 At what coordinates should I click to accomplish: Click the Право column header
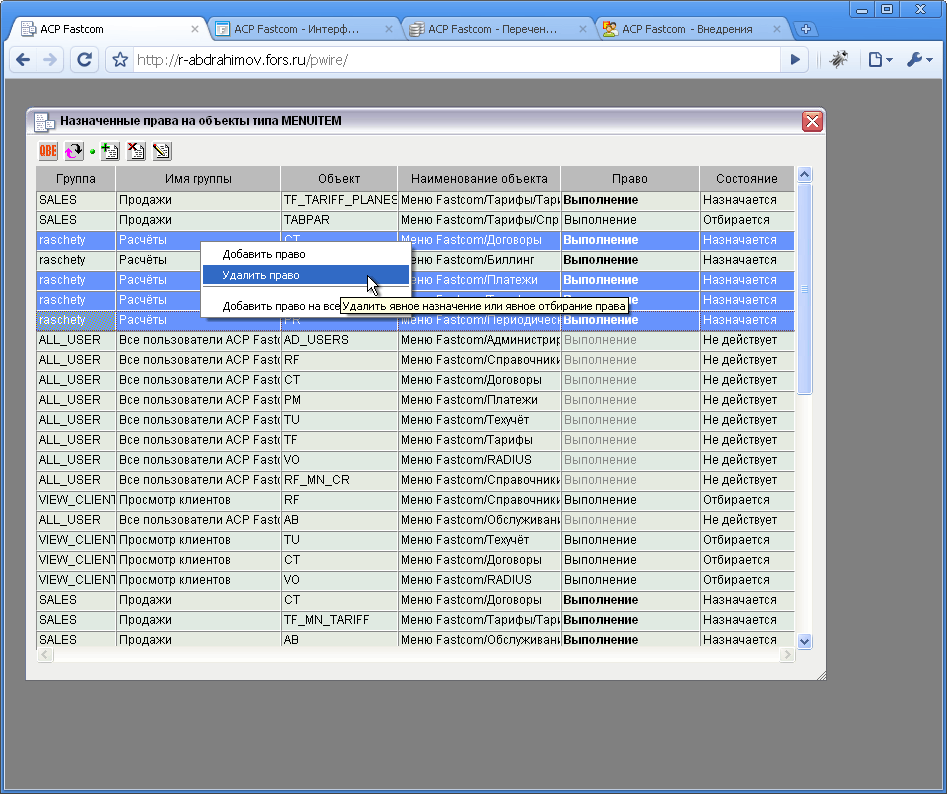click(x=629, y=179)
